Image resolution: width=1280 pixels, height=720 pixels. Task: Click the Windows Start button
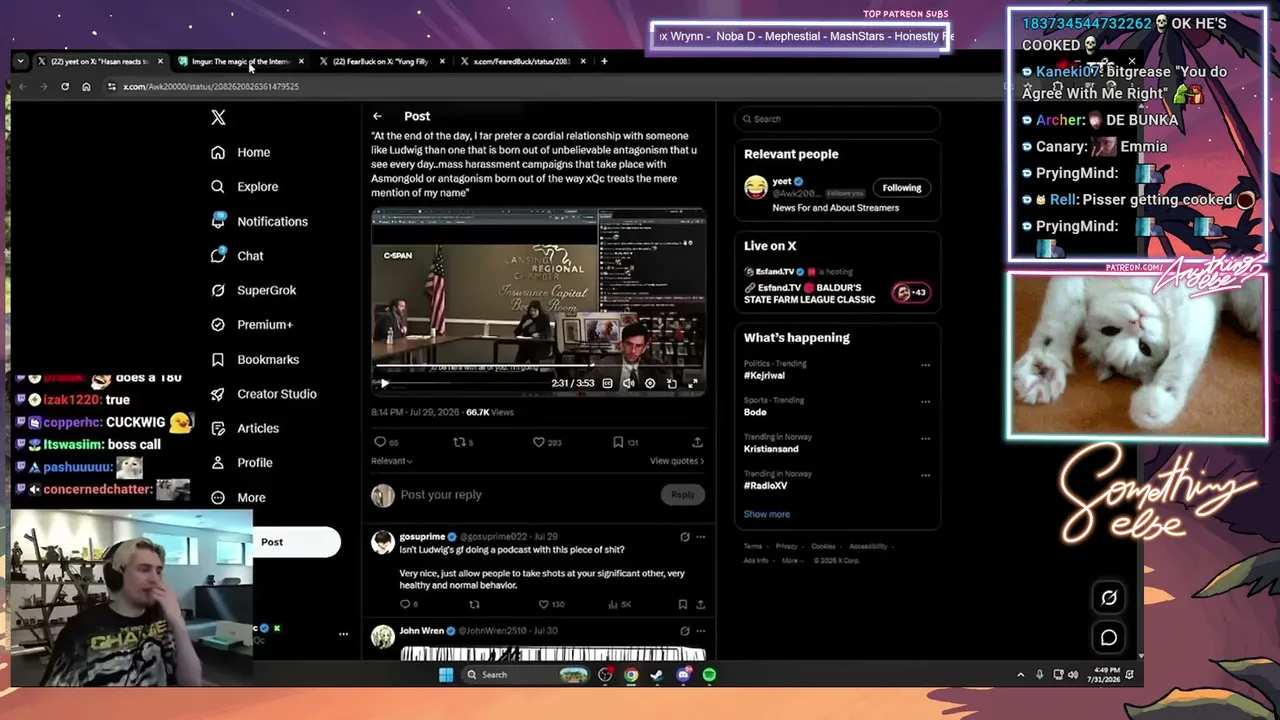coord(446,675)
